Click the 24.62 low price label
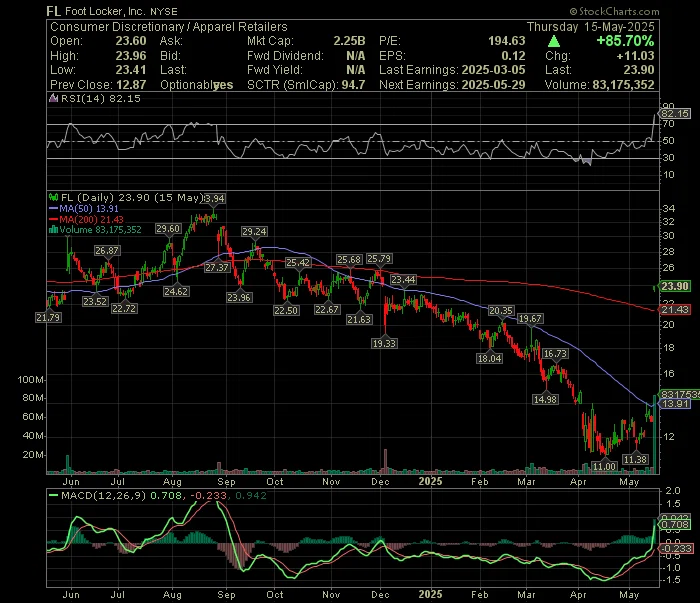This screenshot has height=603, width=700. coord(176,291)
